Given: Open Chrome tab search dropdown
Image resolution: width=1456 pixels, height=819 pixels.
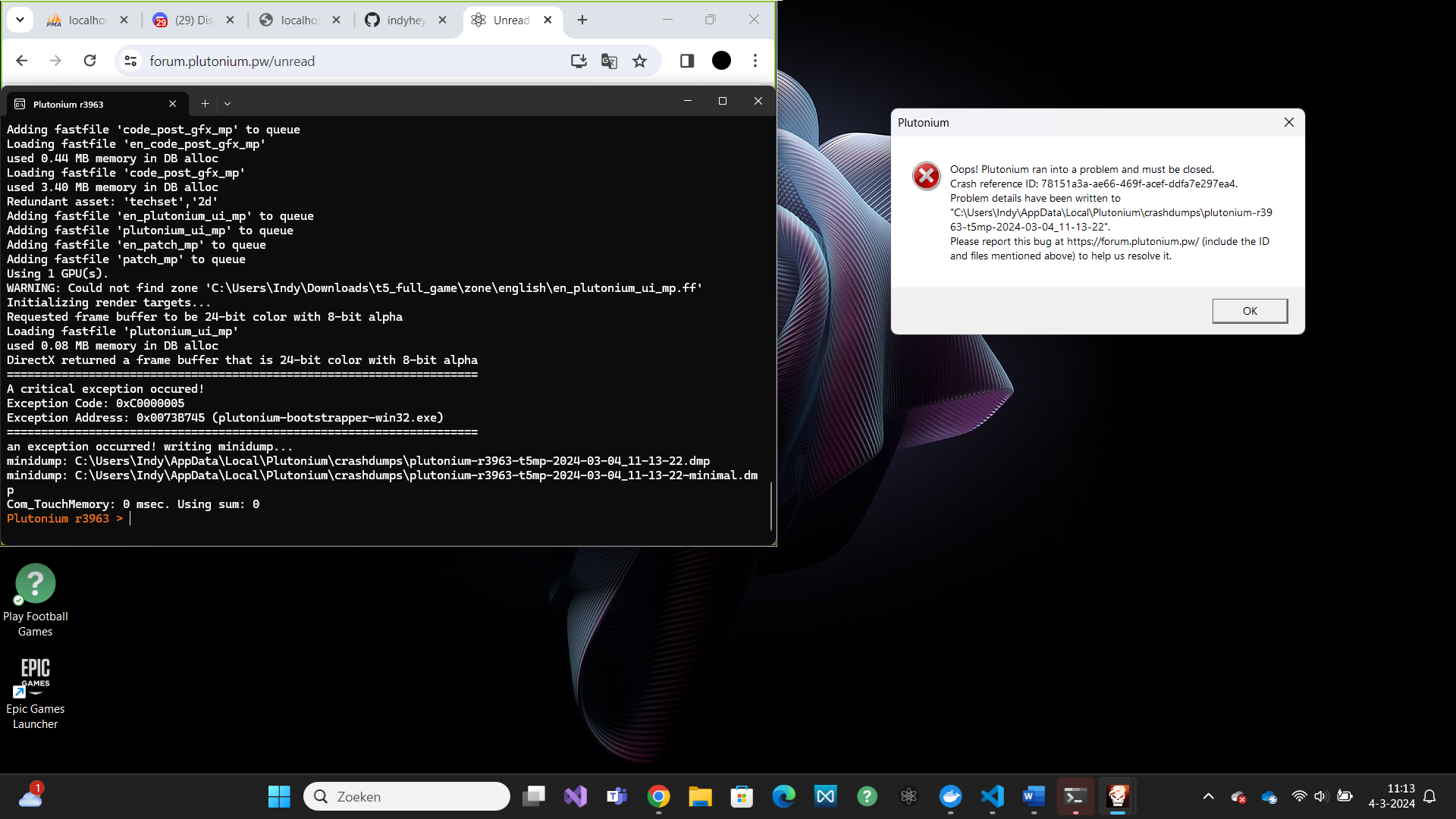Looking at the screenshot, I should click(20, 20).
